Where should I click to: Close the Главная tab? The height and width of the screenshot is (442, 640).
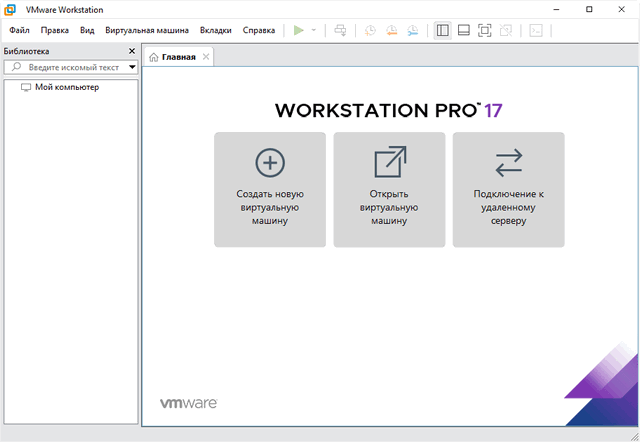click(x=206, y=57)
